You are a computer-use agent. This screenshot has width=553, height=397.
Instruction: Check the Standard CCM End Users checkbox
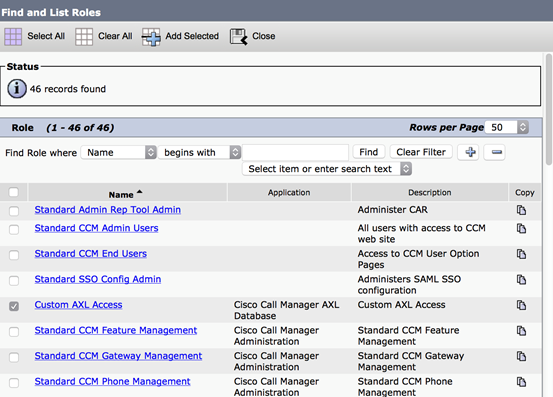coord(14,255)
